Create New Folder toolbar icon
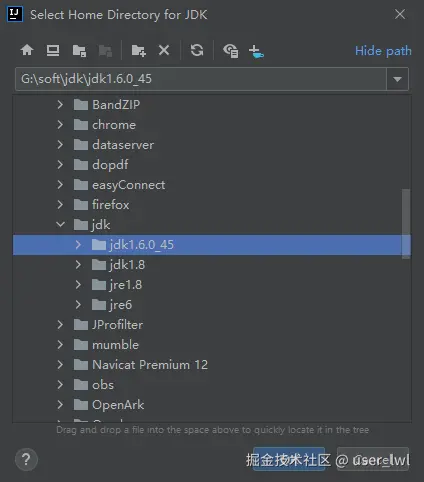 pos(138,51)
